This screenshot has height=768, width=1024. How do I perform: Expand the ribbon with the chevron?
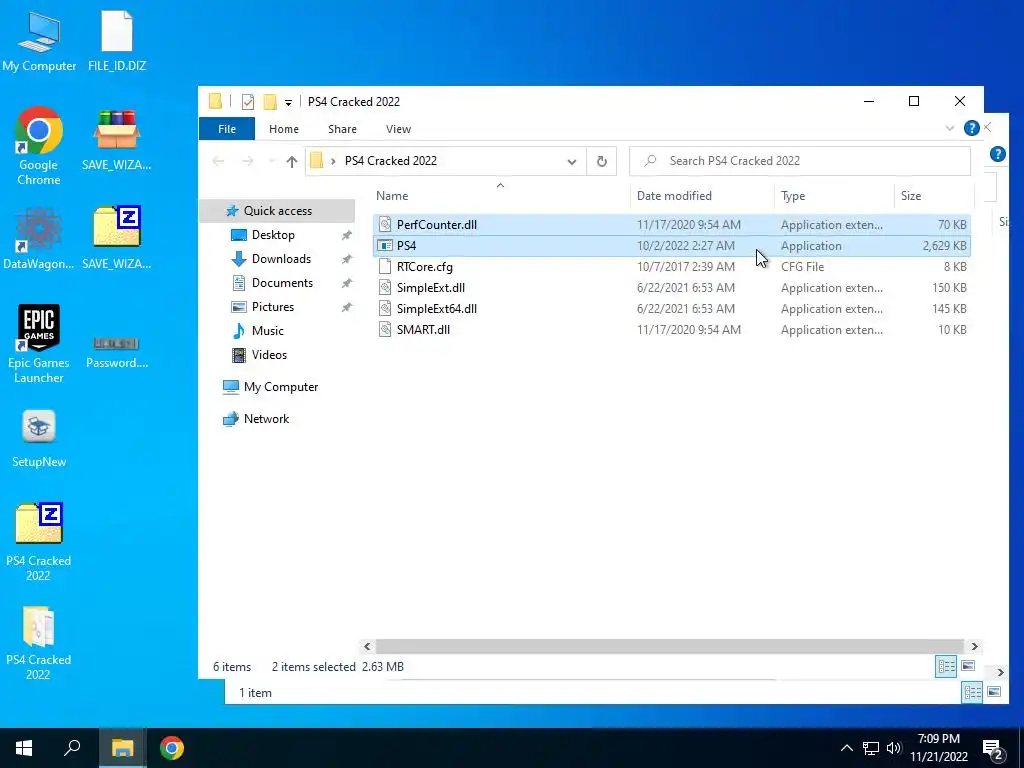point(950,129)
